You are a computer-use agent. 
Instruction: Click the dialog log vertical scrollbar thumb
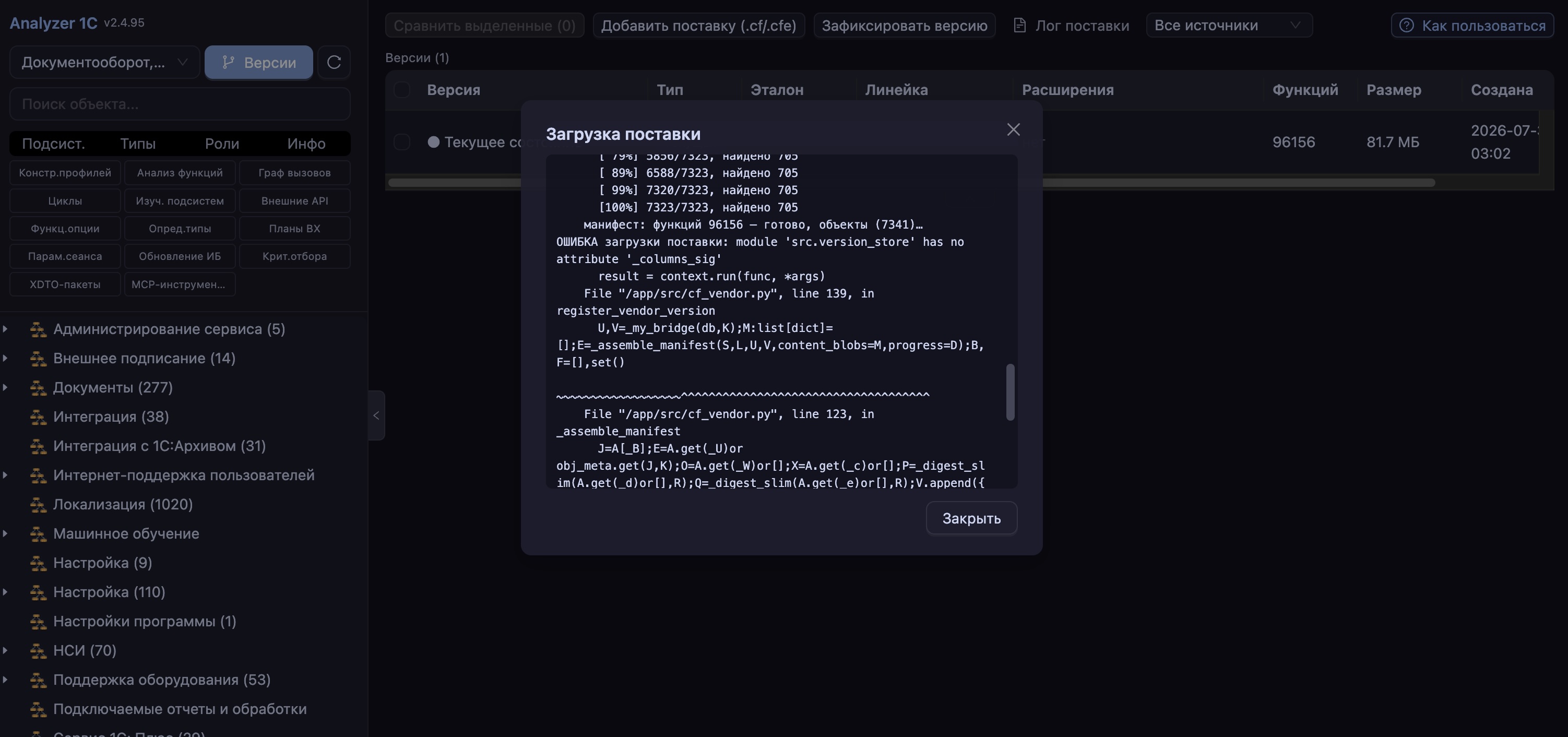coord(1011,392)
